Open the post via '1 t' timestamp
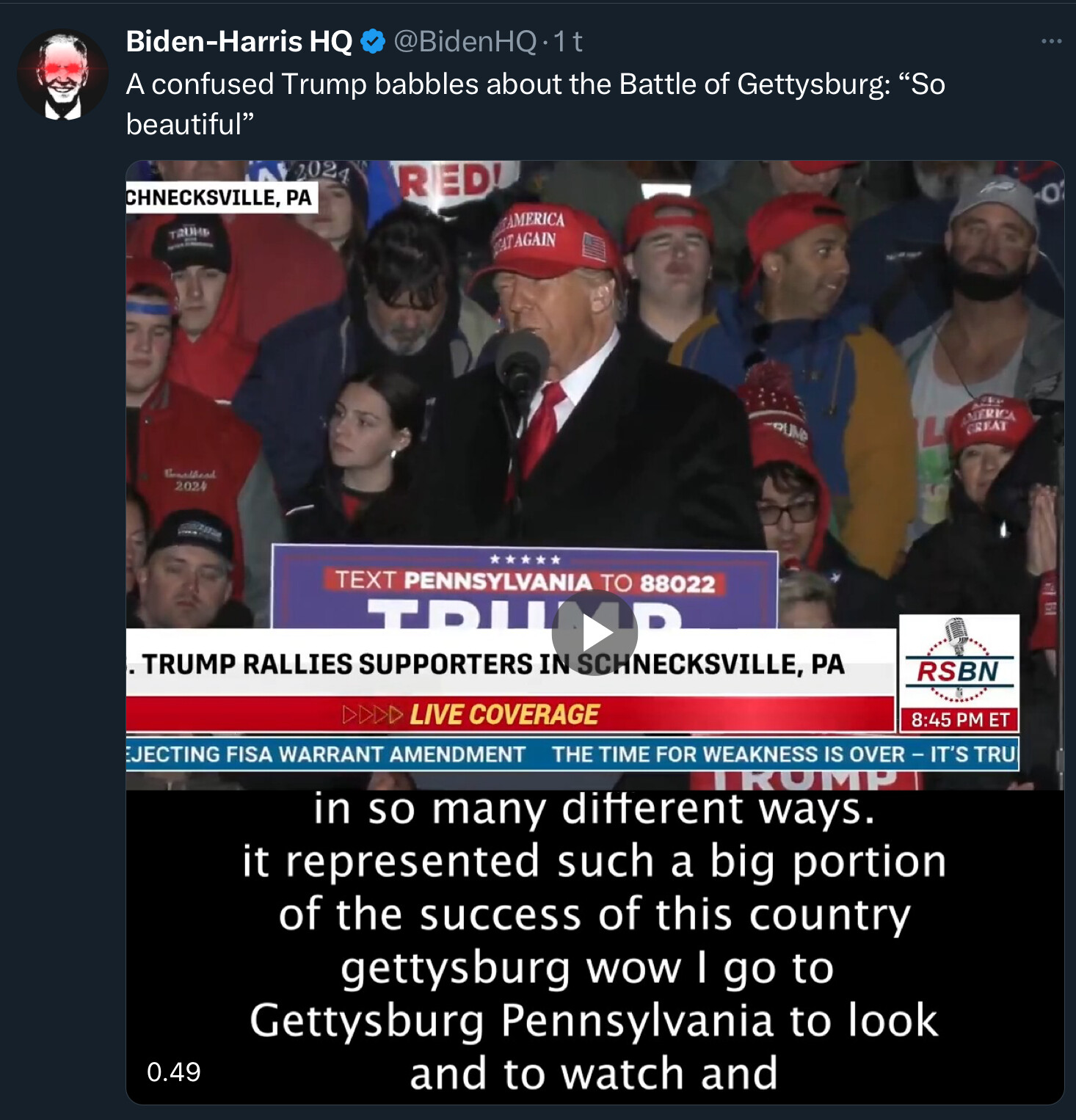 [567, 42]
